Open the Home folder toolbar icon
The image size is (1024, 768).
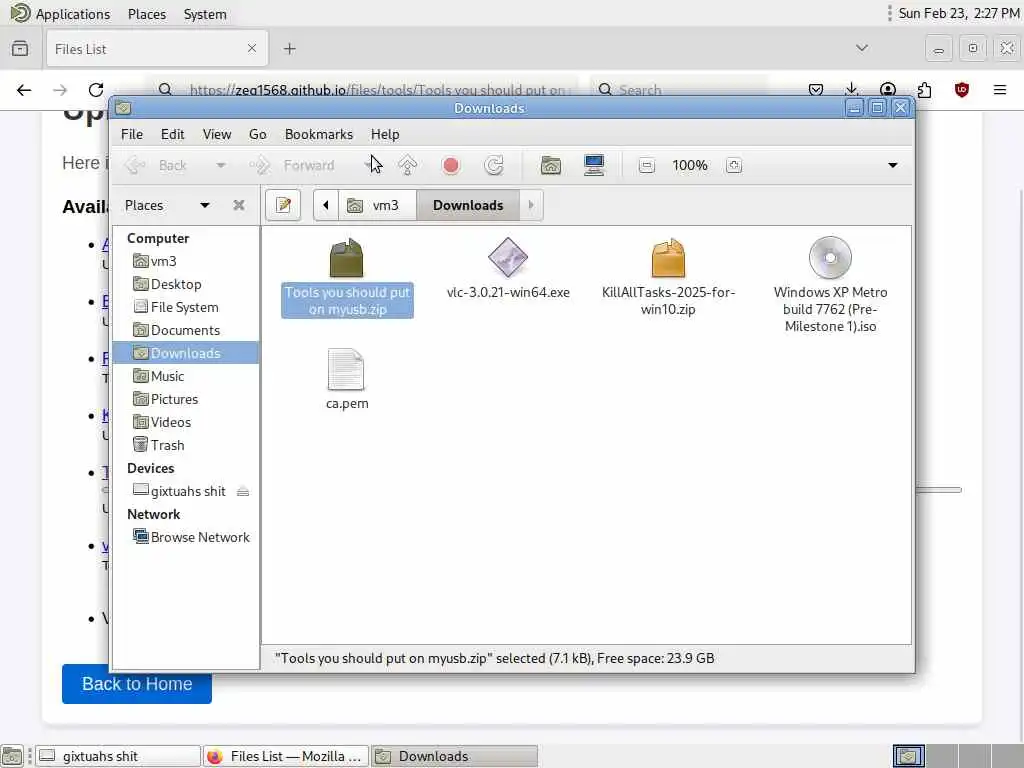(551, 165)
